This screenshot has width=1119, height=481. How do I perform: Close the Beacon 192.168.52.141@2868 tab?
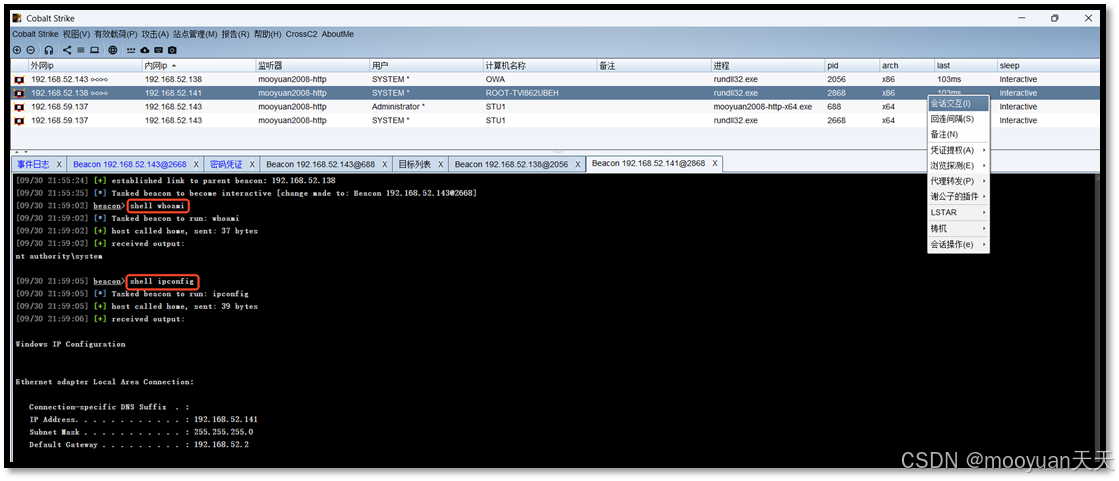[x=714, y=163]
